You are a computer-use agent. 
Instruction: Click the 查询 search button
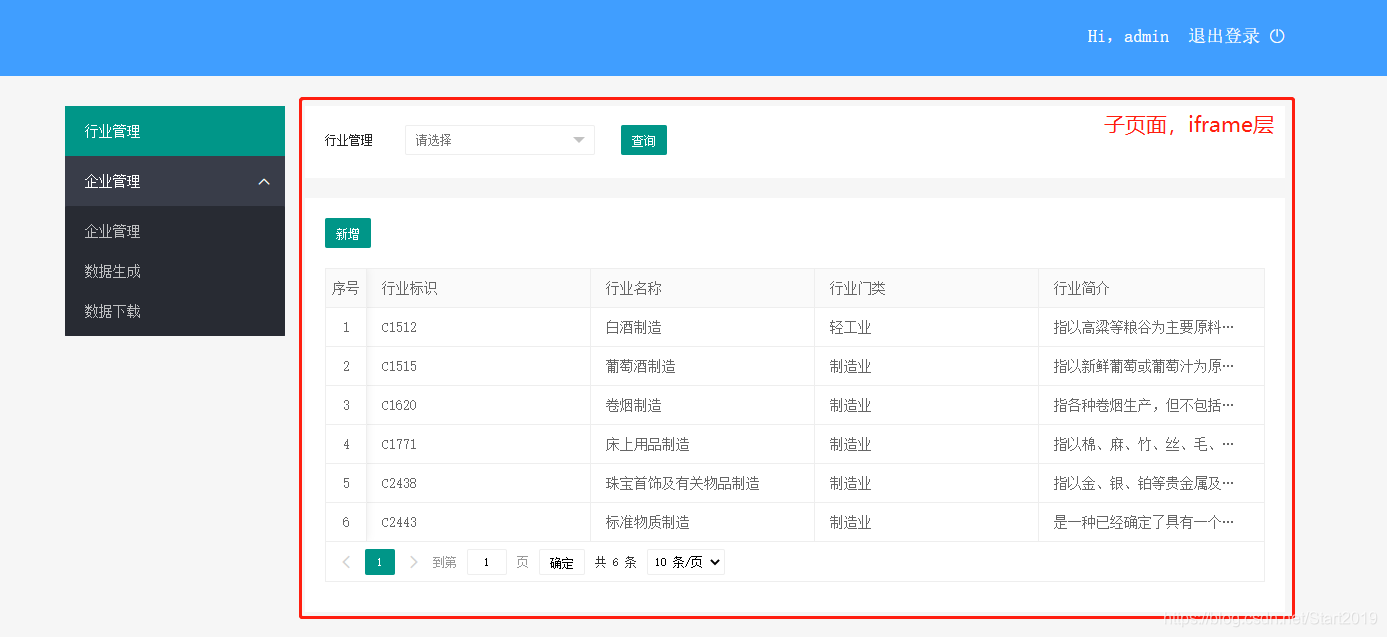pyautogui.click(x=643, y=140)
